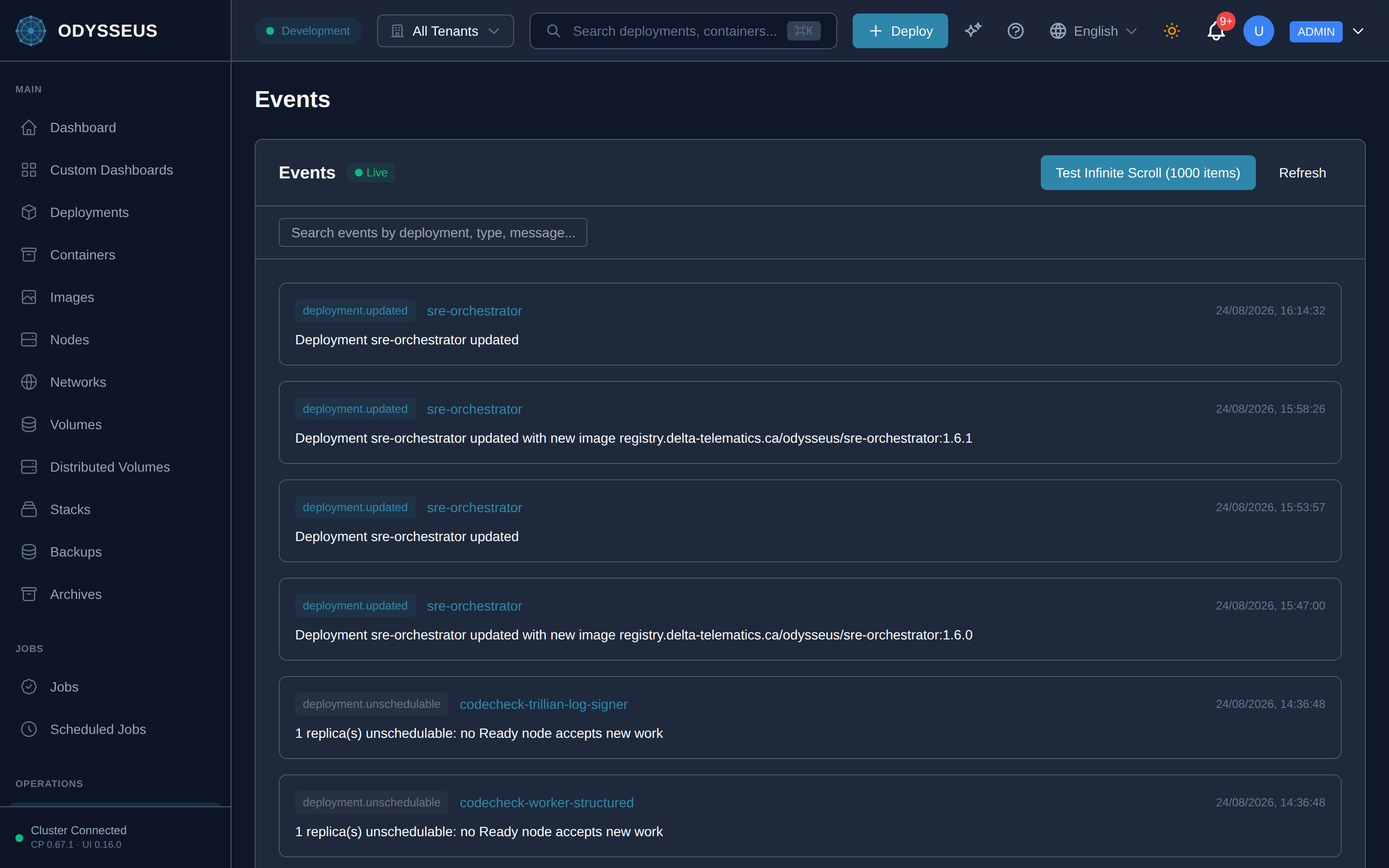Open the AI sparkles assistant
The height and width of the screenshot is (868, 1389).
(x=973, y=31)
